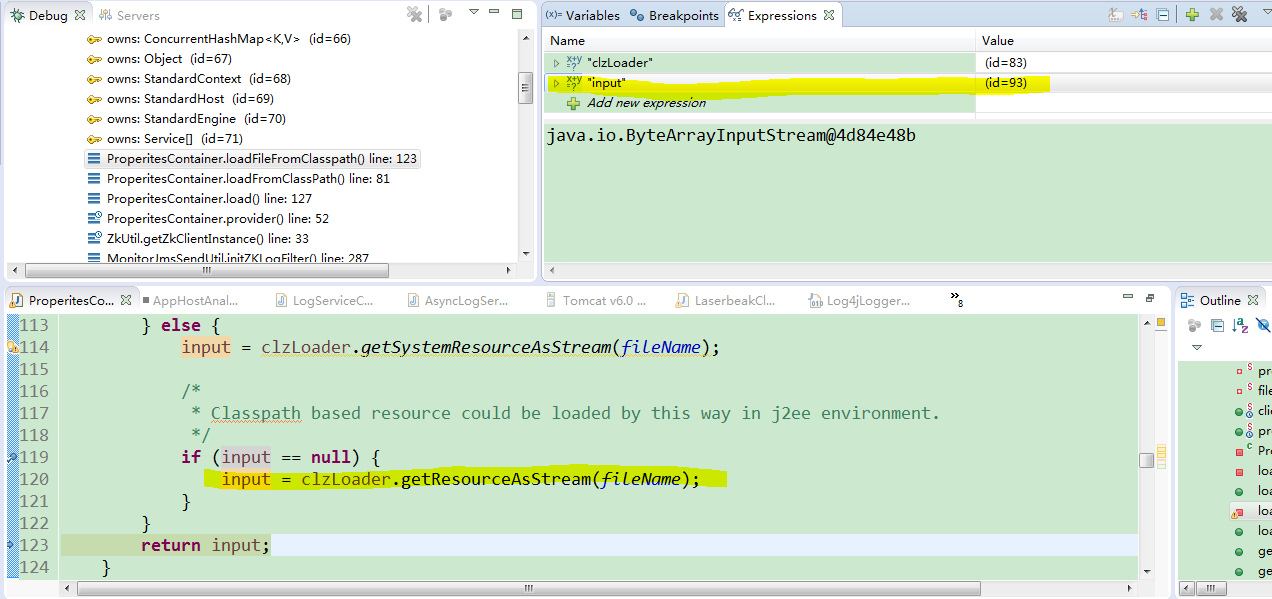Image resolution: width=1272 pixels, height=599 pixels.
Task: Click detail text java.io.ByteArrayInputStream@4d84e48b
Action: click(x=731, y=135)
